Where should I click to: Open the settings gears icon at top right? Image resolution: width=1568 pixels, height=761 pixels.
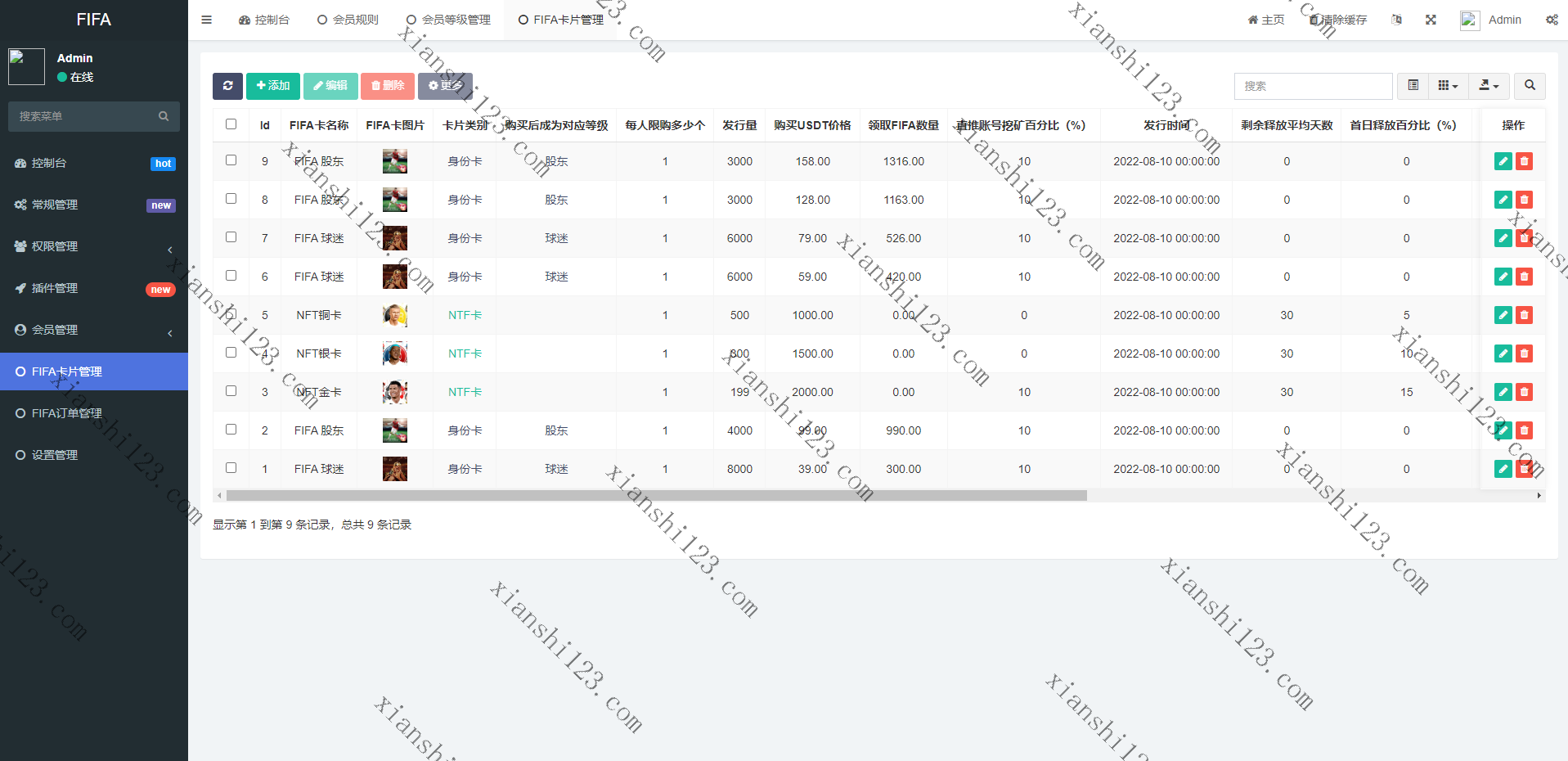click(1552, 20)
